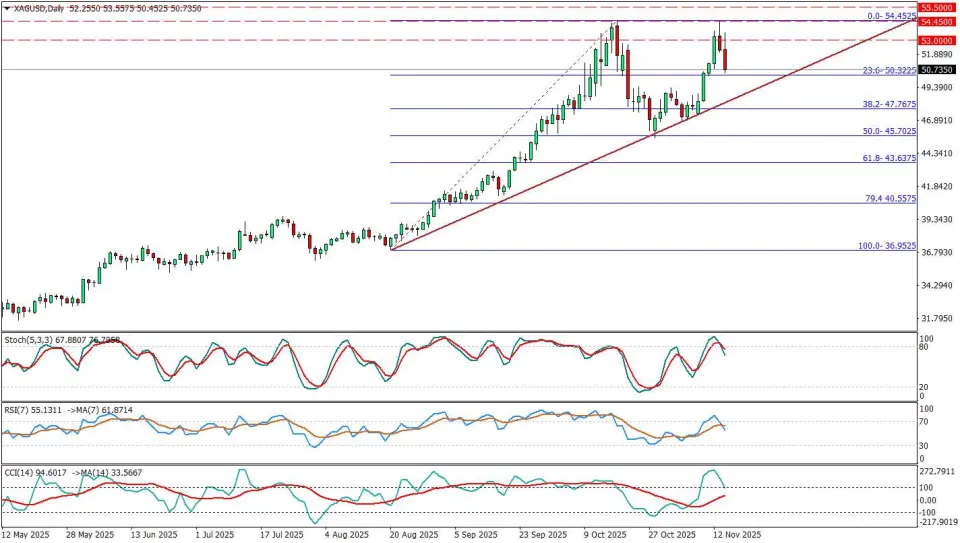Select the red 55.5000 price level tag
The width and height of the screenshot is (960, 543).
coord(939,6)
